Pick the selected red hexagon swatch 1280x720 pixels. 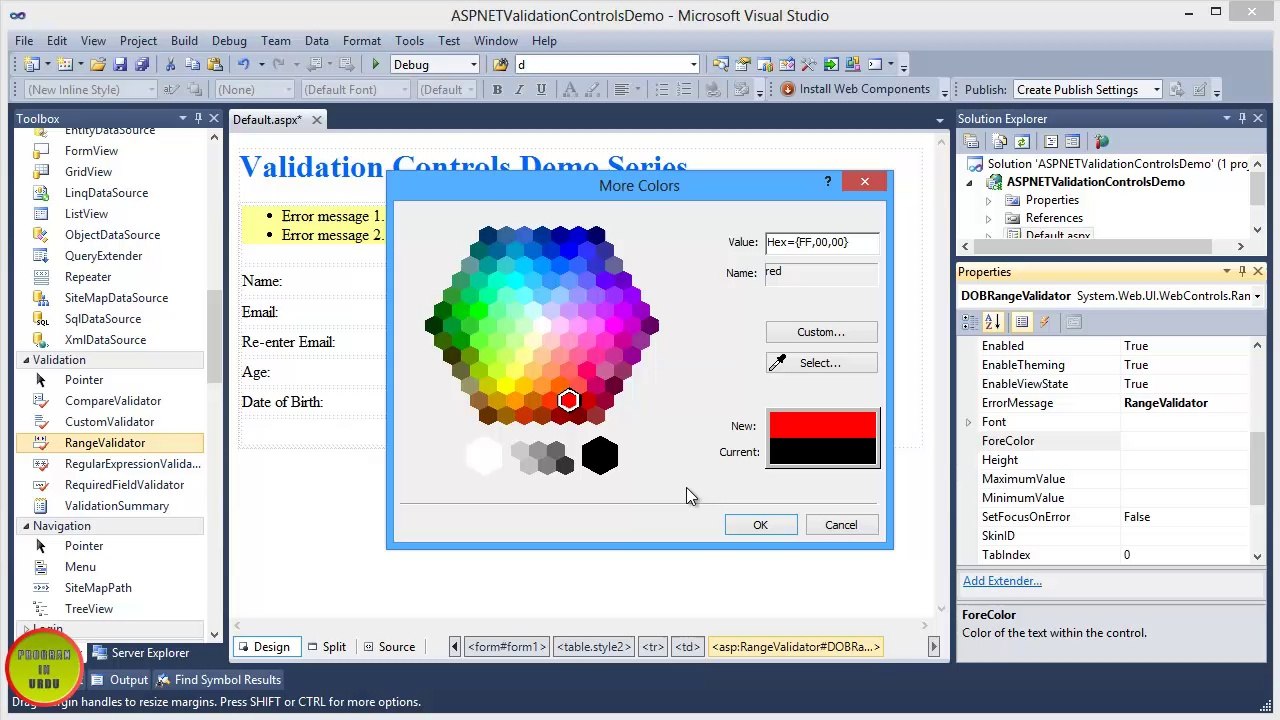(x=568, y=401)
